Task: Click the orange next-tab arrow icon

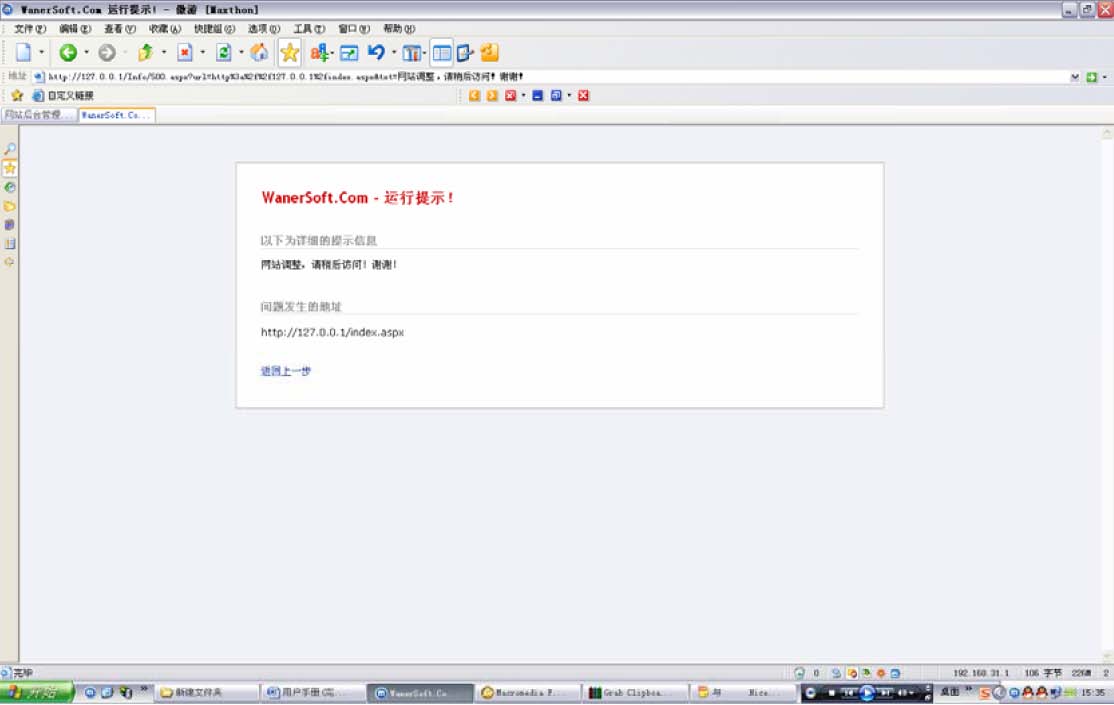Action: coord(492,95)
